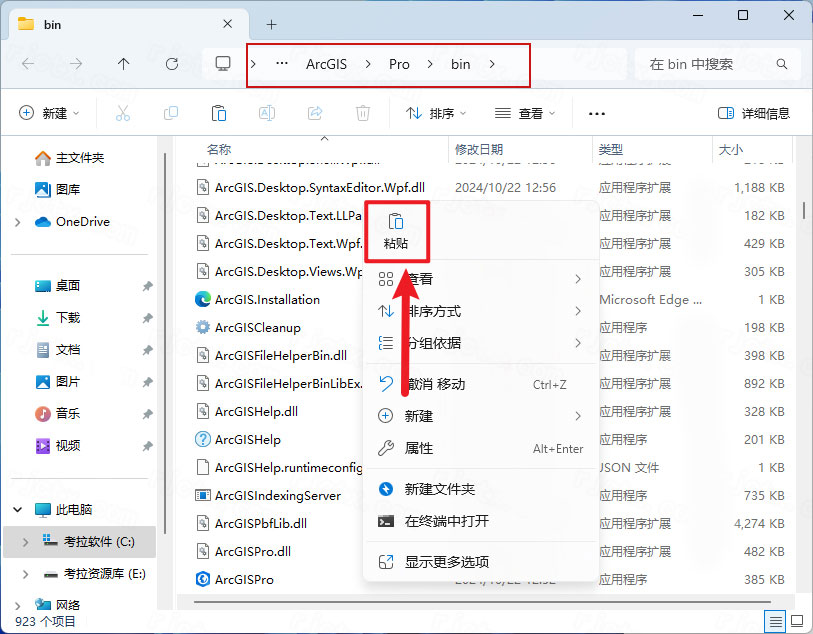Click ArcGIS in the breadcrumb path
Viewport: 813px width, 634px height.
coord(326,64)
